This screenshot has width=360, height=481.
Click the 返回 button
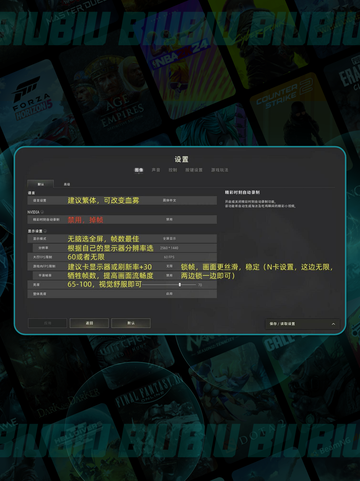[89, 323]
